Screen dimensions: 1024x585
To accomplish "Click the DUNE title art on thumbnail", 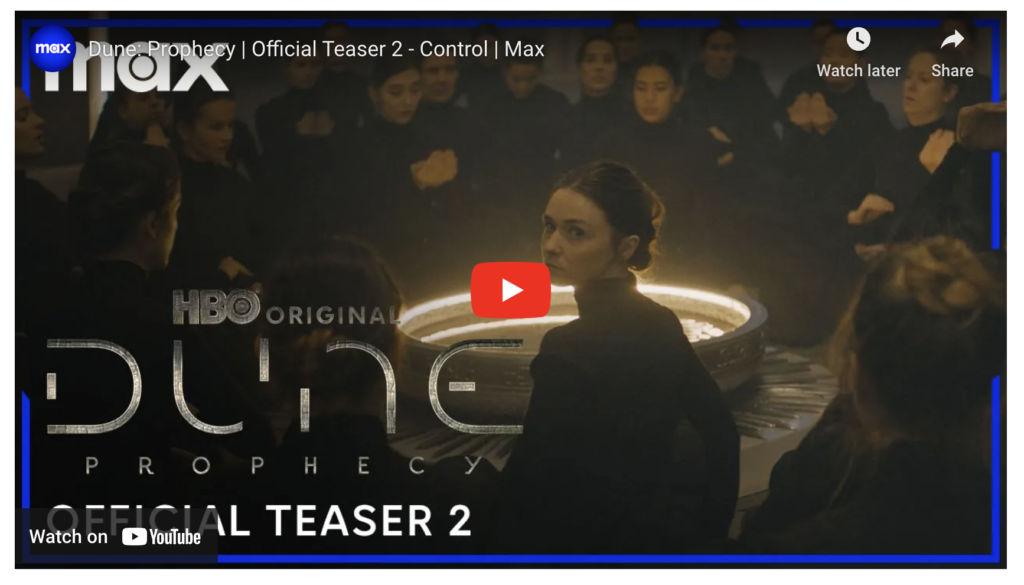I will pyautogui.click(x=285, y=387).
